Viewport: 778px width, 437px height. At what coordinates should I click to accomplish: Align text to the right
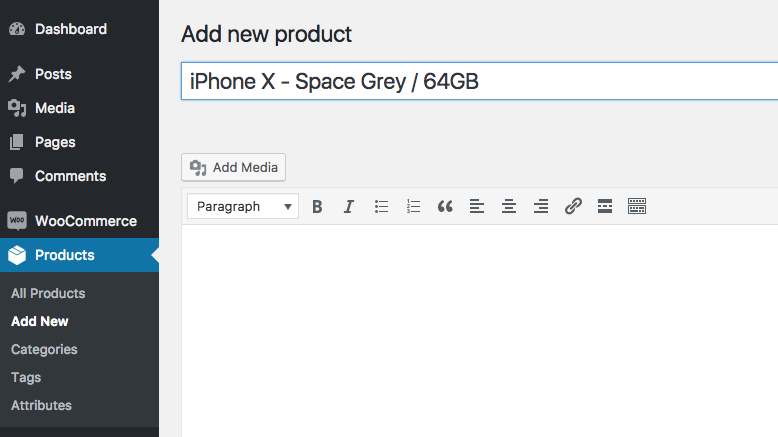pyautogui.click(x=541, y=207)
